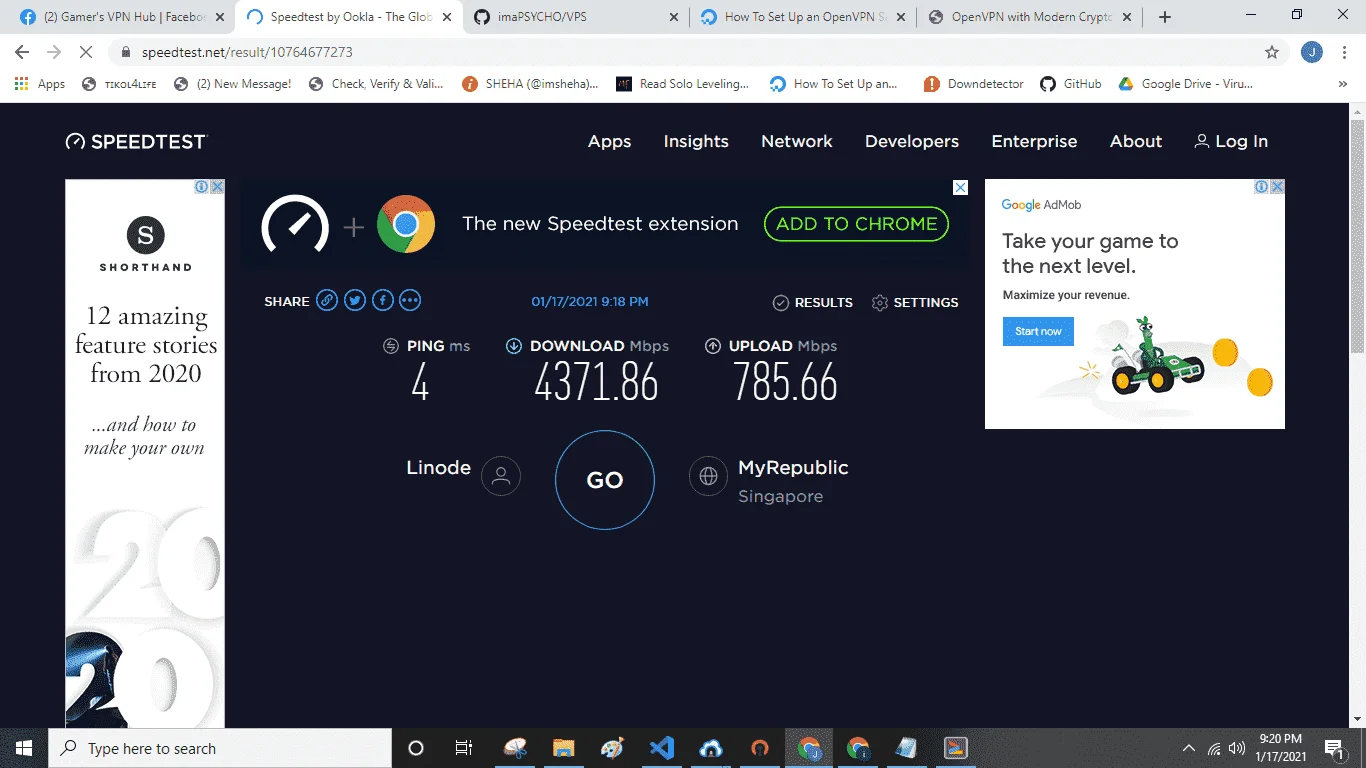This screenshot has height=768, width=1366.
Task: Switch to the How To Set Up an OpenVPN tab
Action: point(802,17)
